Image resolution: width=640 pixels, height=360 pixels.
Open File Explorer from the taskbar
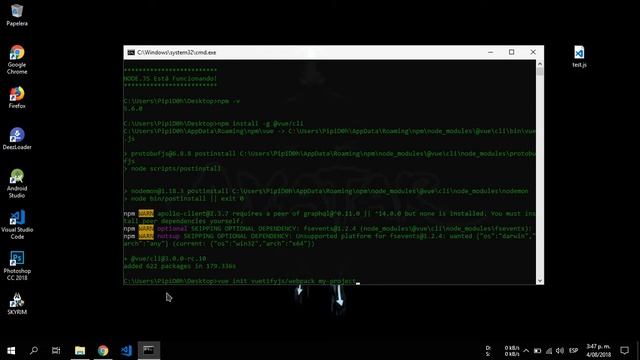[x=80, y=350]
